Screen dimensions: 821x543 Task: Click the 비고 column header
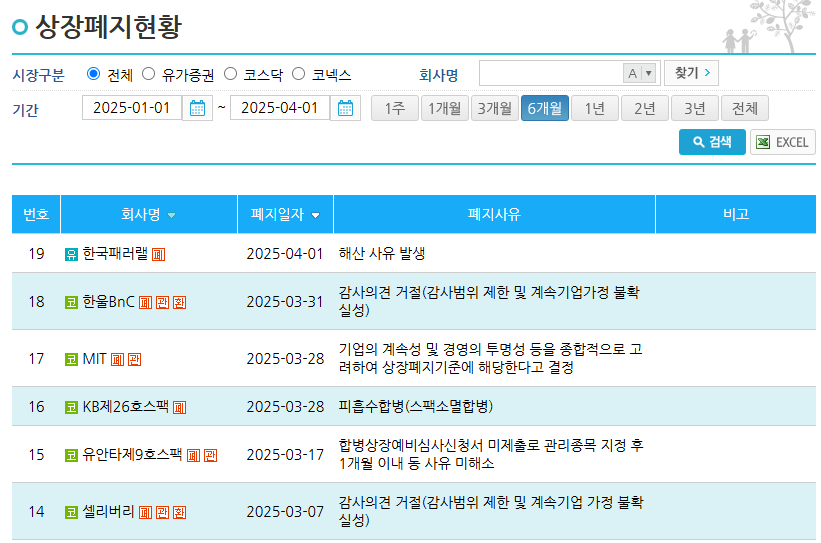736,214
